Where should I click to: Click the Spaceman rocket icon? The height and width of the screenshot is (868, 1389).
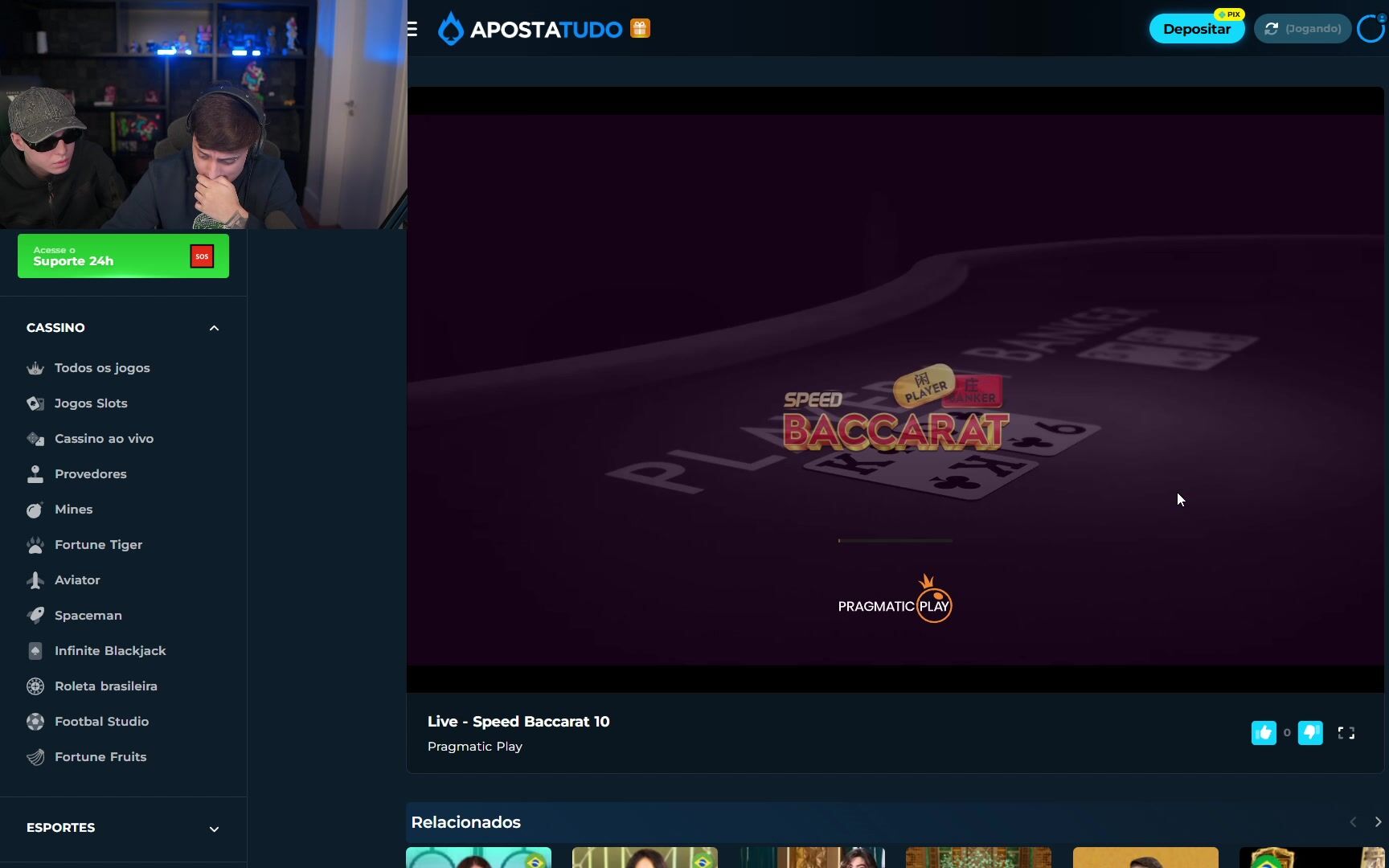tap(35, 616)
